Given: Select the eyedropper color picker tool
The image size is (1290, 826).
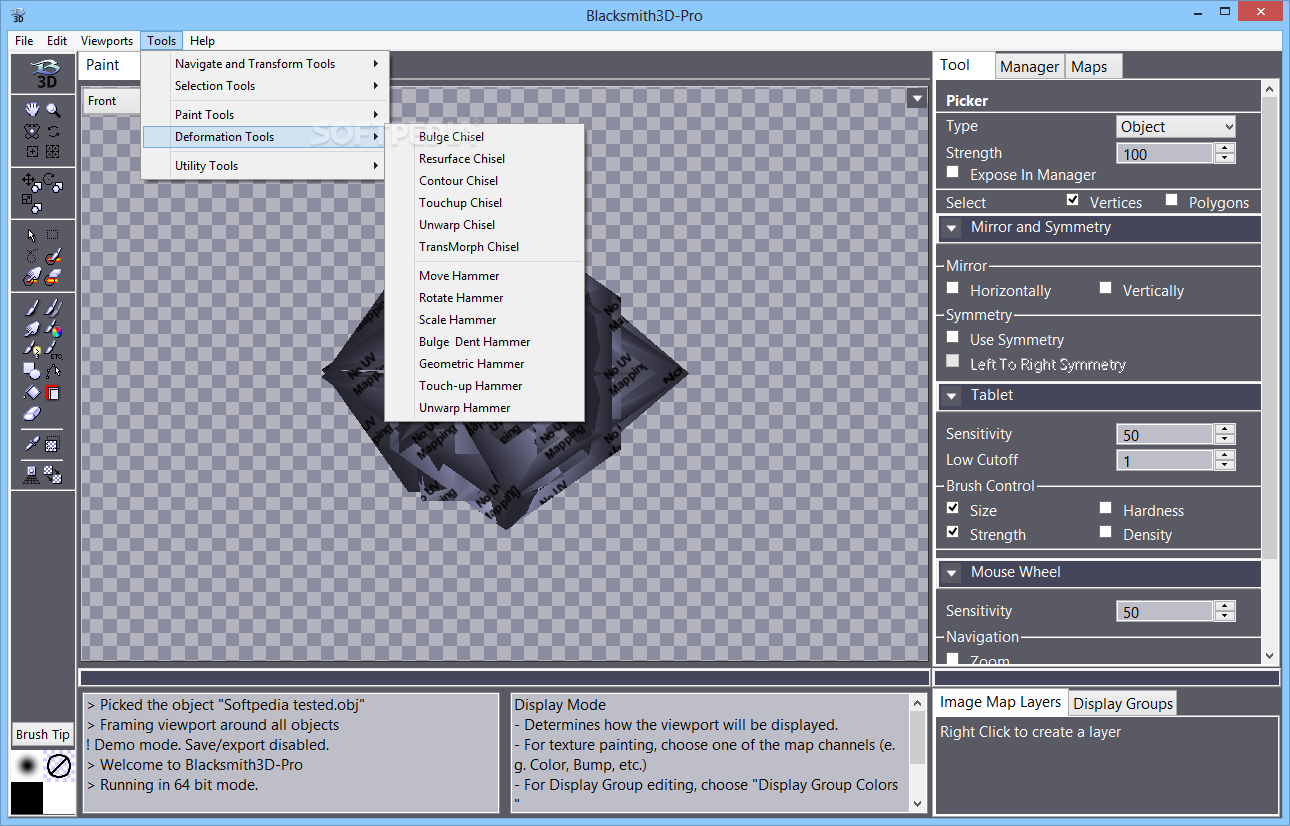Looking at the screenshot, I should [x=32, y=445].
